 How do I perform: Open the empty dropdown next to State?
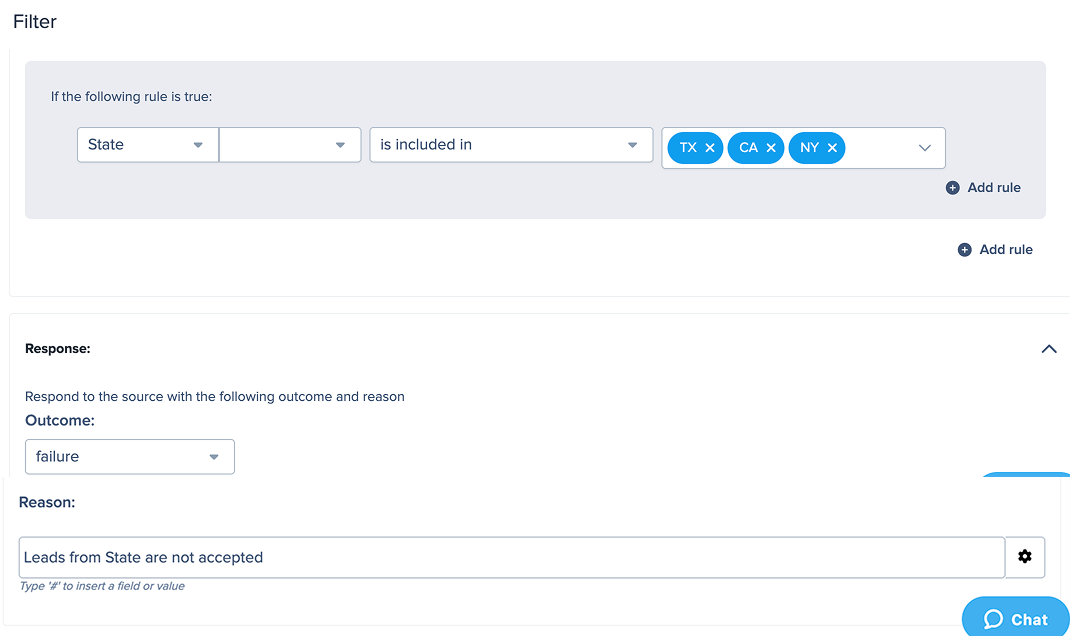point(290,145)
